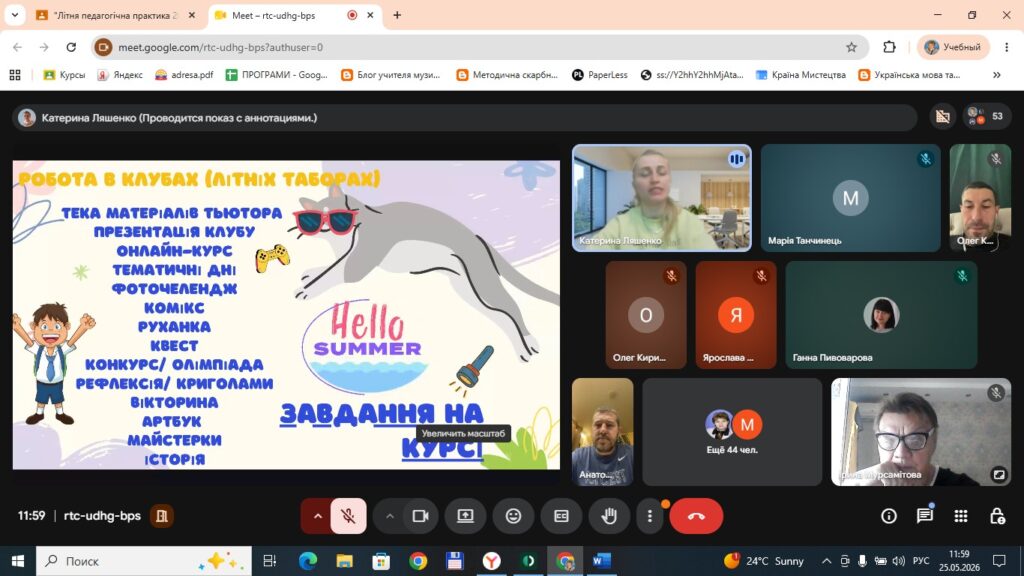Click the shared presentation slide
The width and height of the screenshot is (1024, 576).
pyautogui.click(x=286, y=315)
